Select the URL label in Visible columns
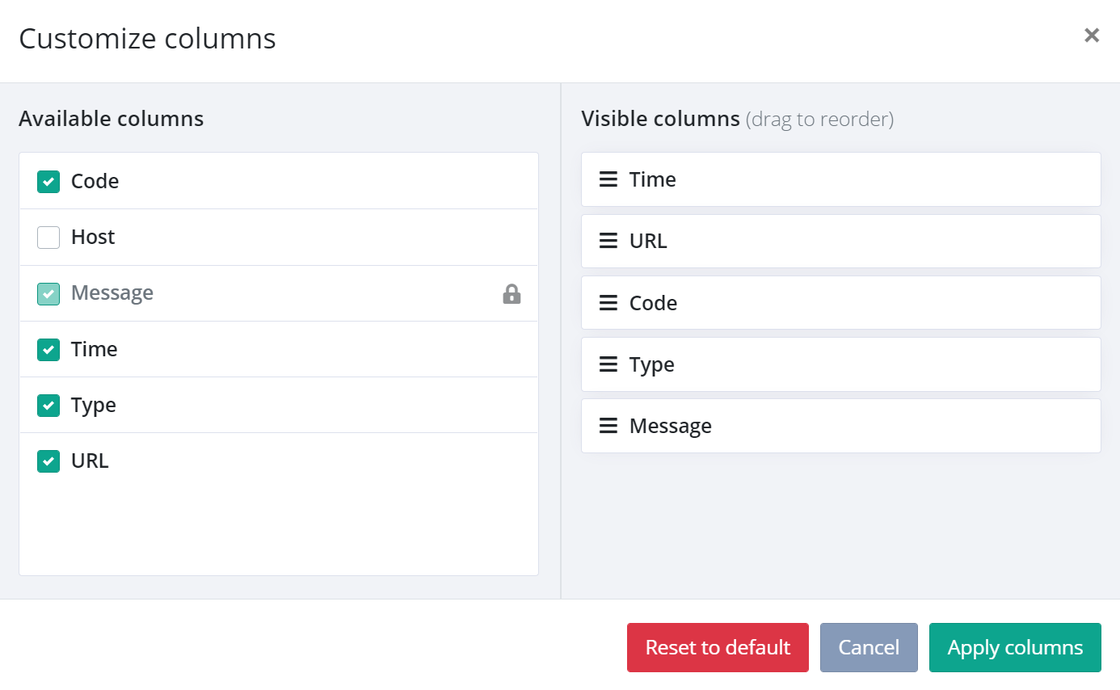Viewport: 1120px width, 690px height. [648, 241]
